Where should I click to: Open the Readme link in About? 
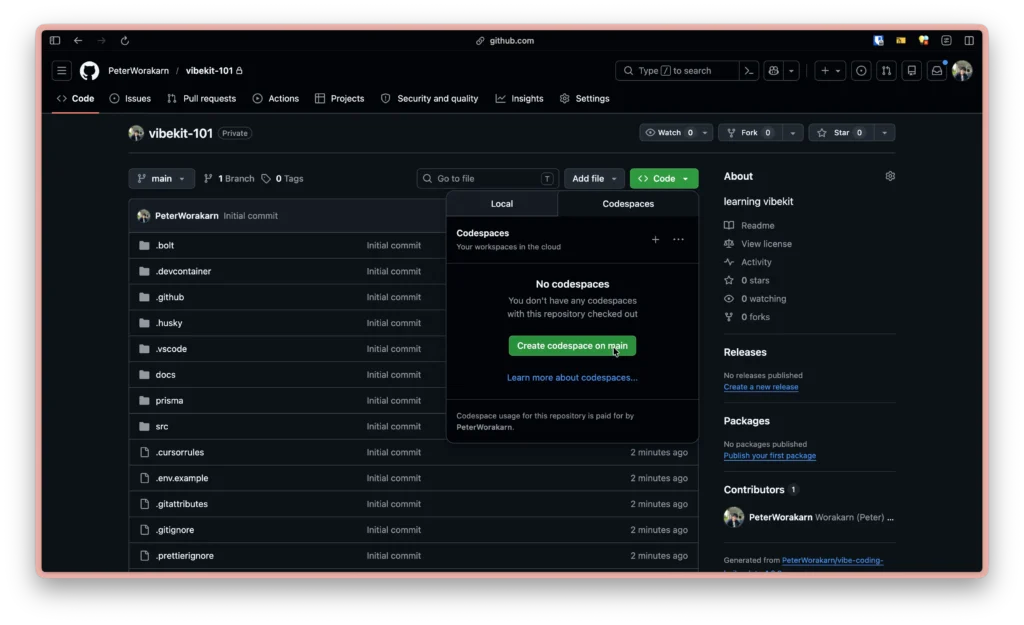point(749,225)
